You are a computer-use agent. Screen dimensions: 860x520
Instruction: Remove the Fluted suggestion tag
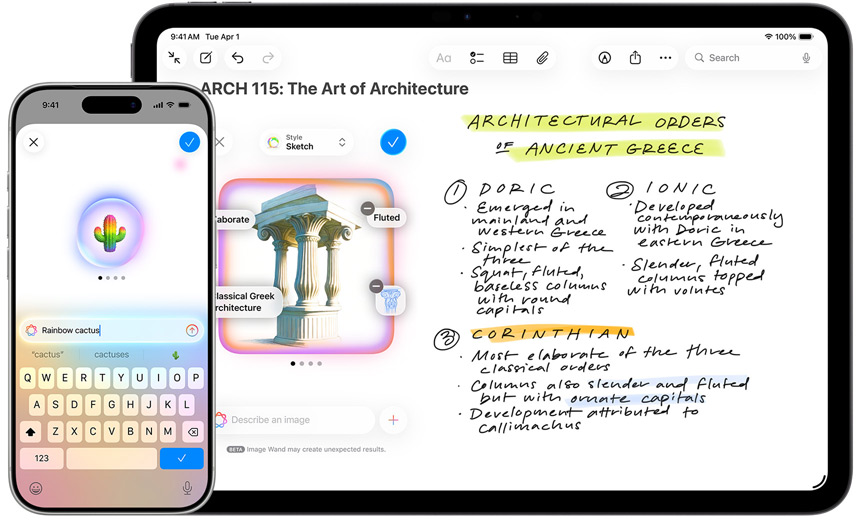click(369, 208)
